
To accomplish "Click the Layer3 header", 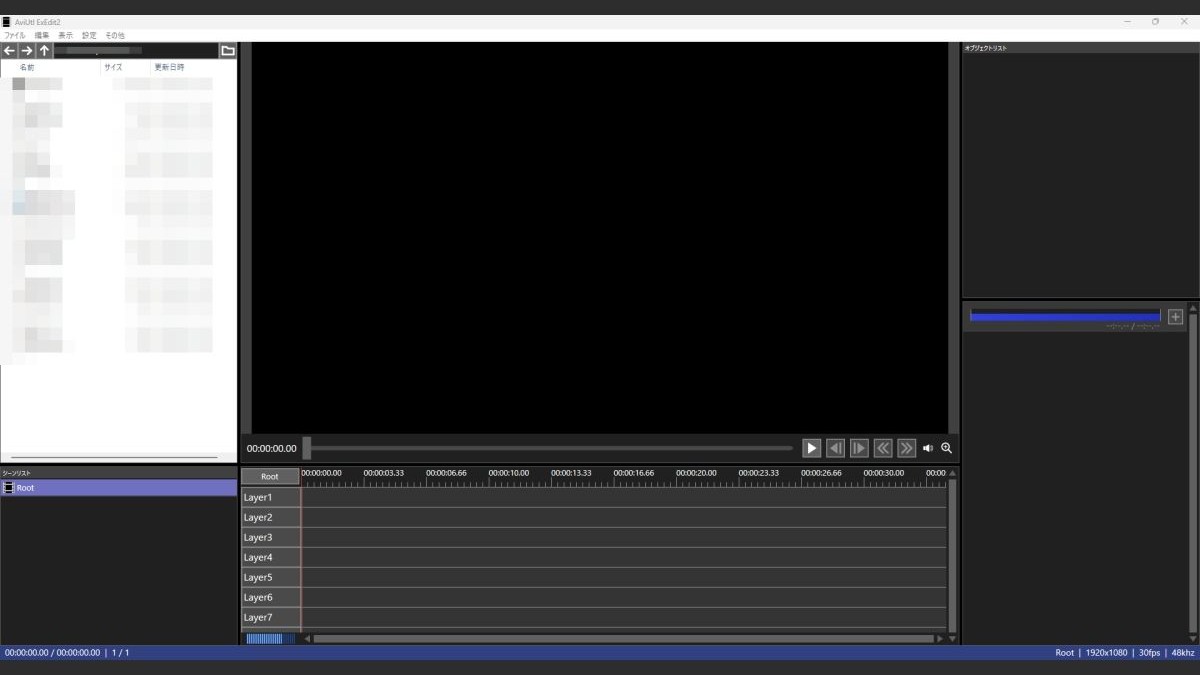I will tap(271, 537).
